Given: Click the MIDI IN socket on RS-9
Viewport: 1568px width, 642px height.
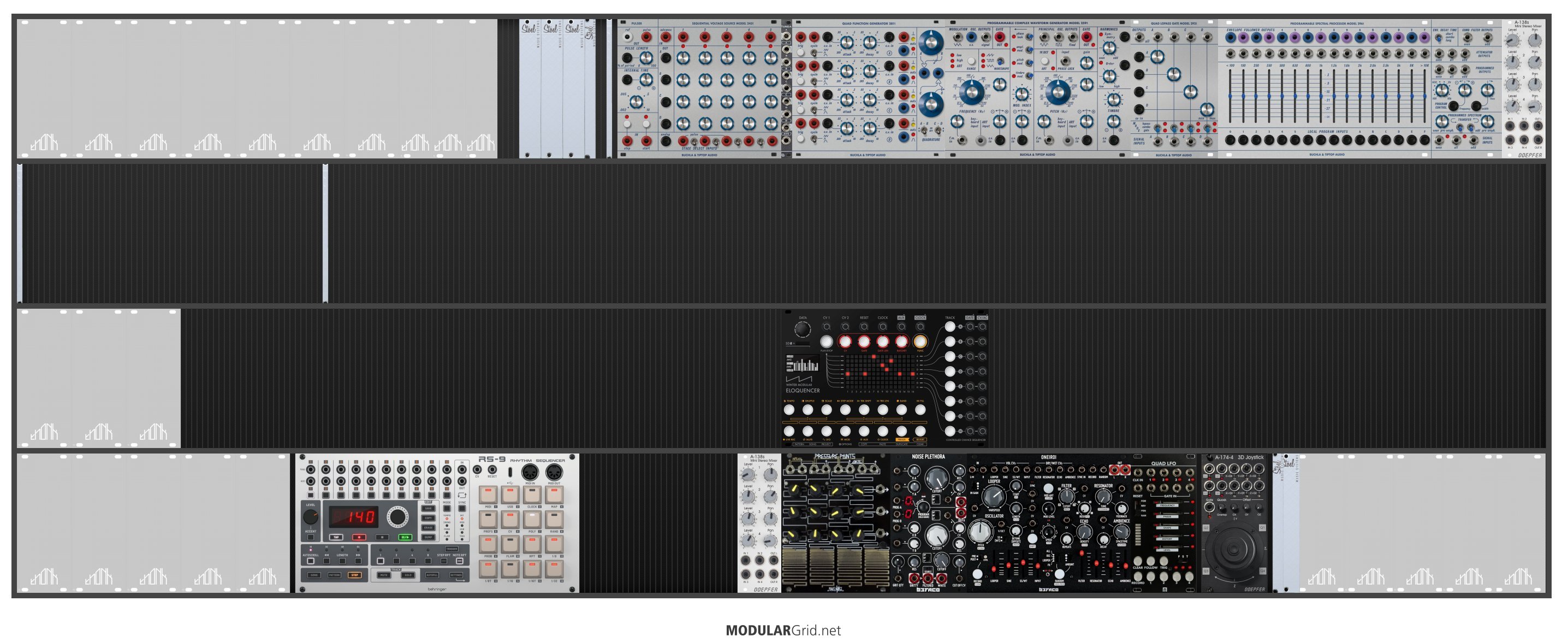Looking at the screenshot, I should [530, 473].
